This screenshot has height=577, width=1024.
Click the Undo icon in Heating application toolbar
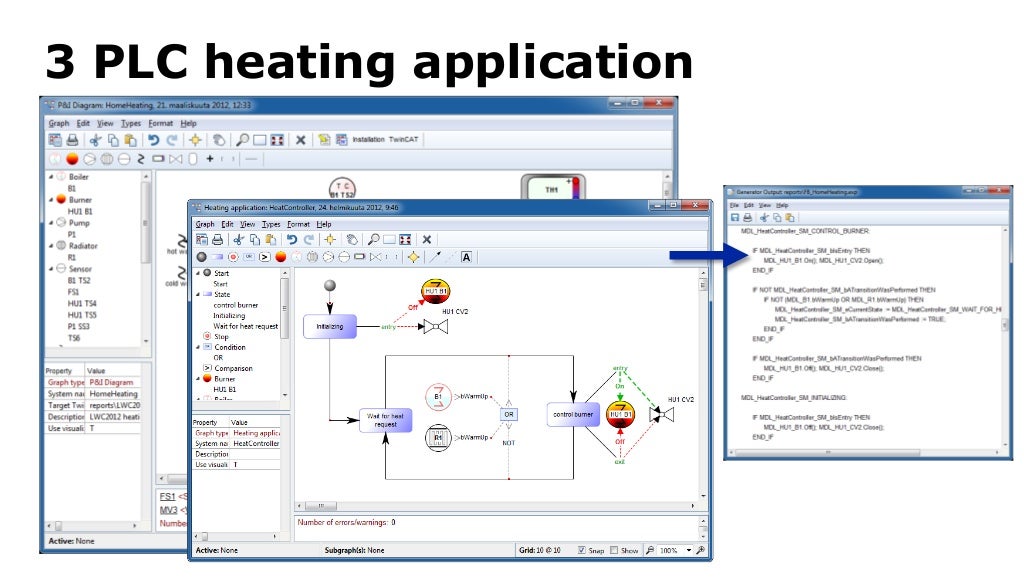coord(293,240)
